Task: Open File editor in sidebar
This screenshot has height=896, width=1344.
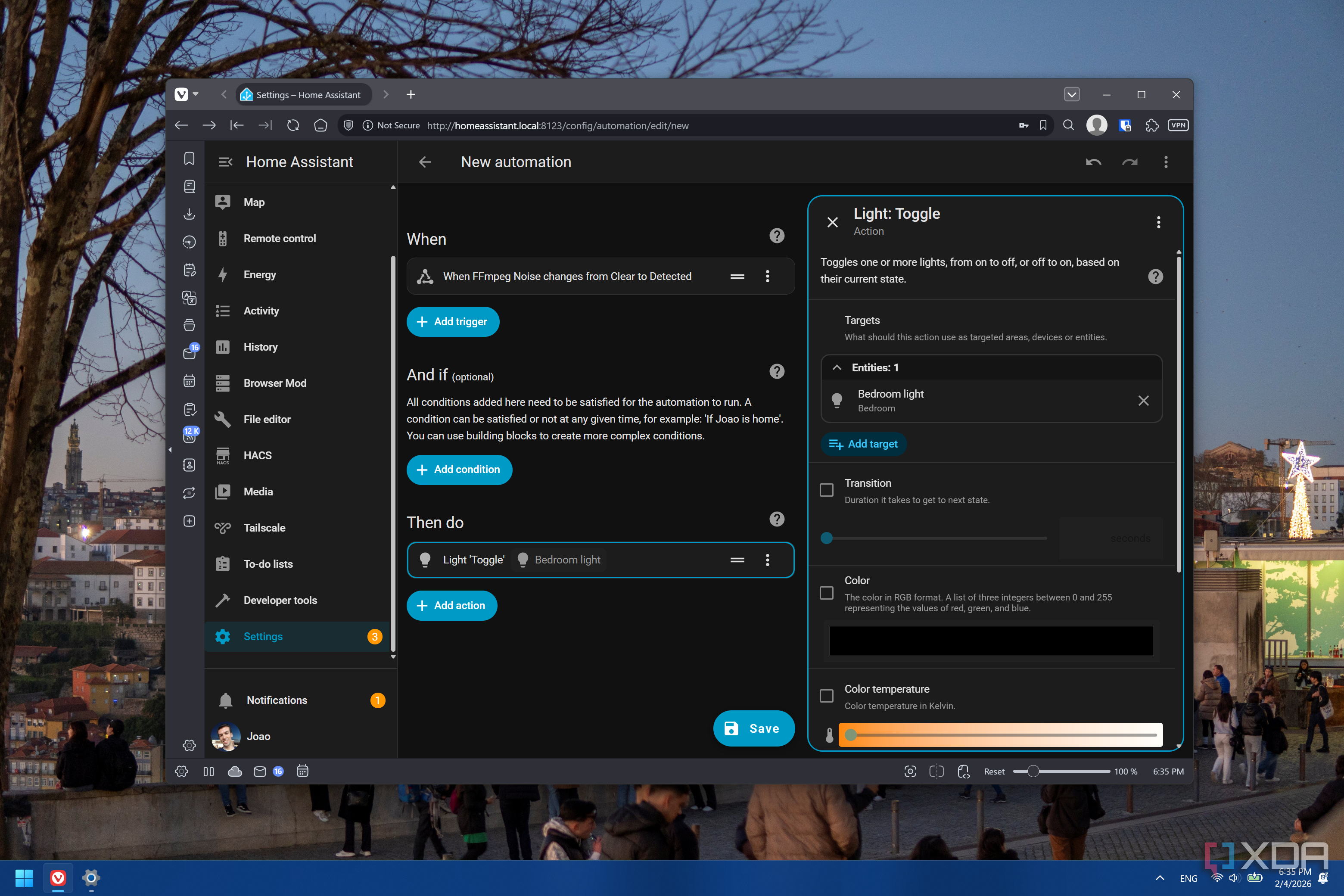Action: point(297,420)
